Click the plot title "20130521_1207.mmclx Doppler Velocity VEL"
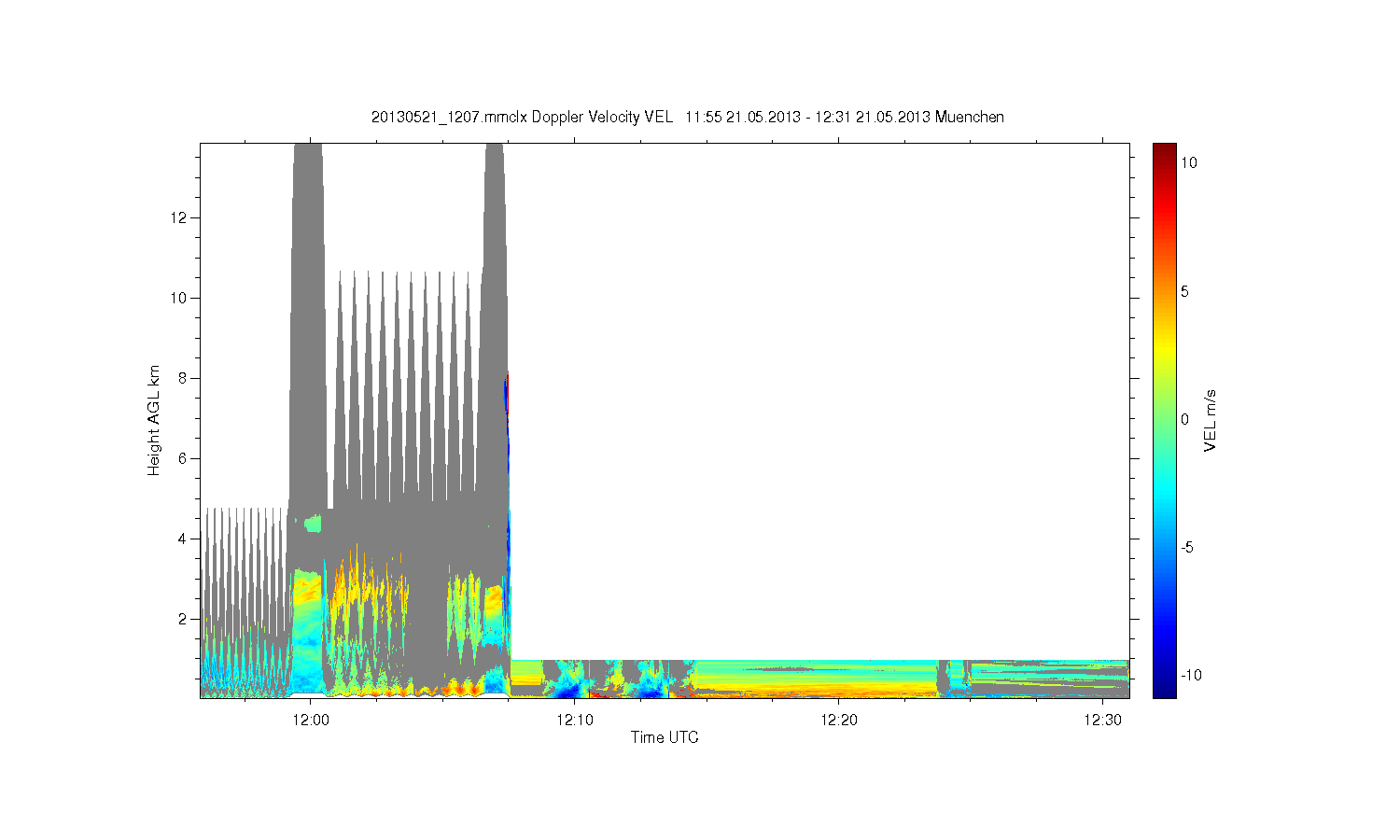Screen dimensions: 1400x840 (522, 118)
